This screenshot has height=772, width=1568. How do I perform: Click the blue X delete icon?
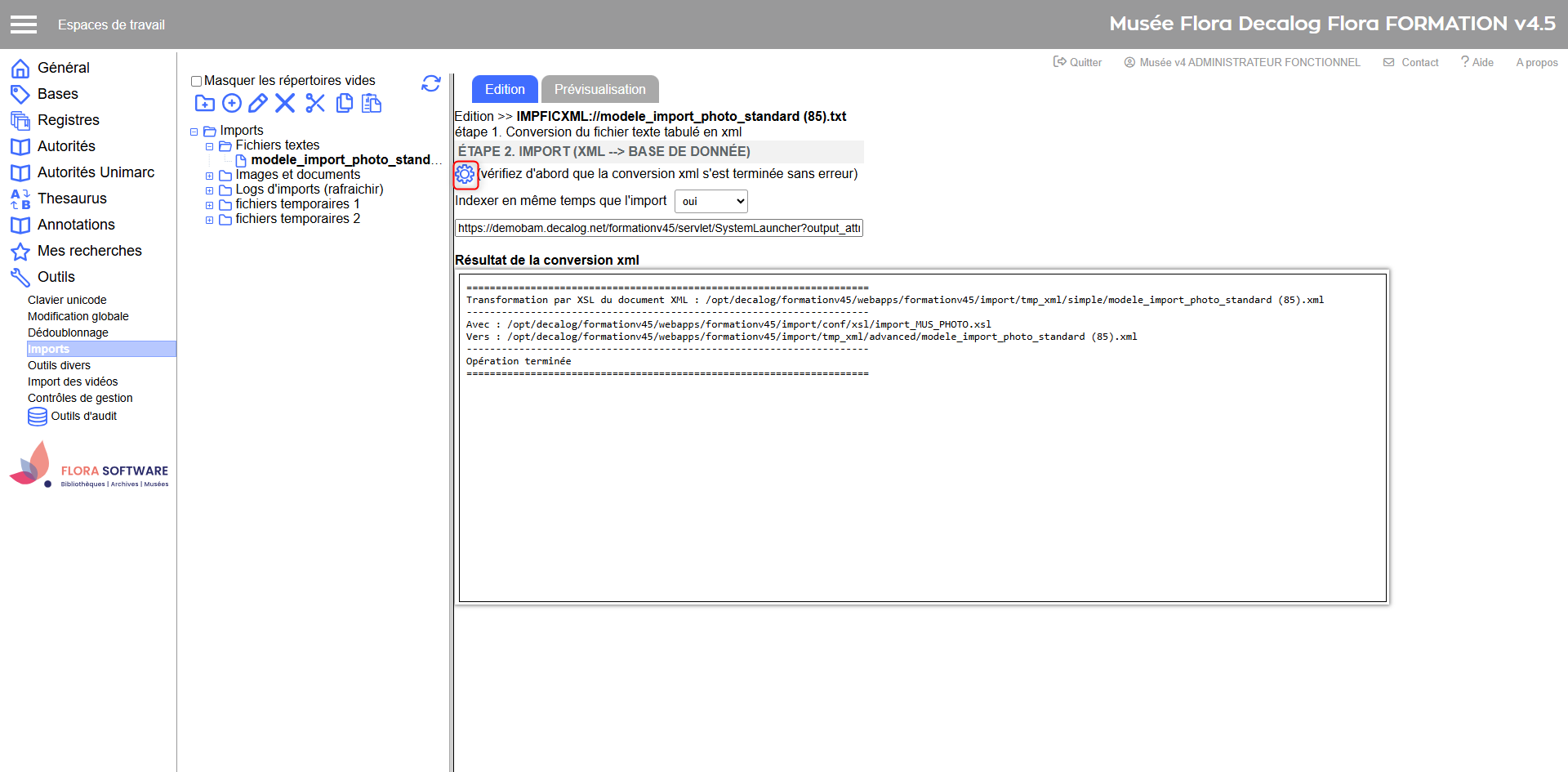[x=285, y=103]
